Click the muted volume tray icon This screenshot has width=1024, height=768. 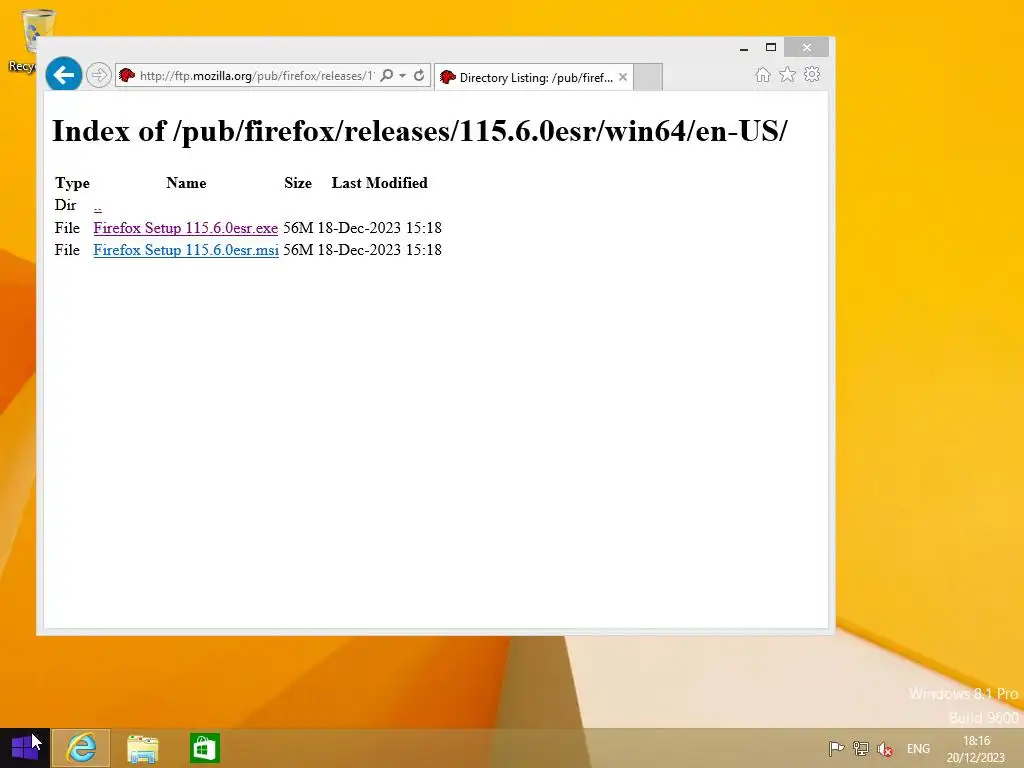(885, 748)
